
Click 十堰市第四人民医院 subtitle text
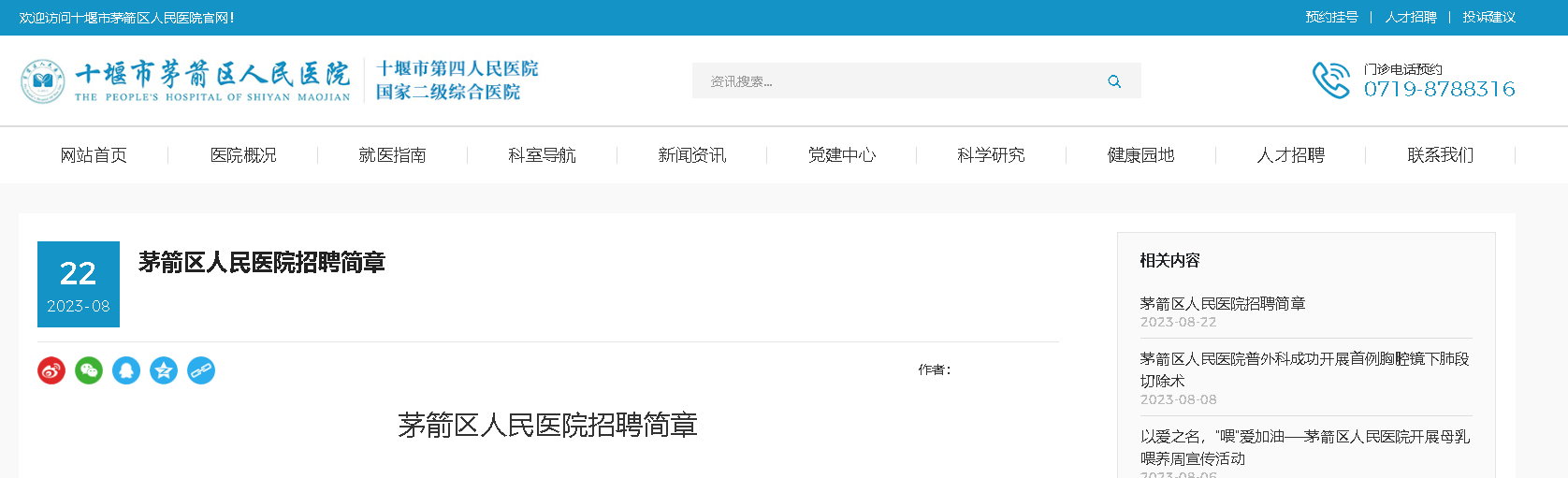(457, 68)
